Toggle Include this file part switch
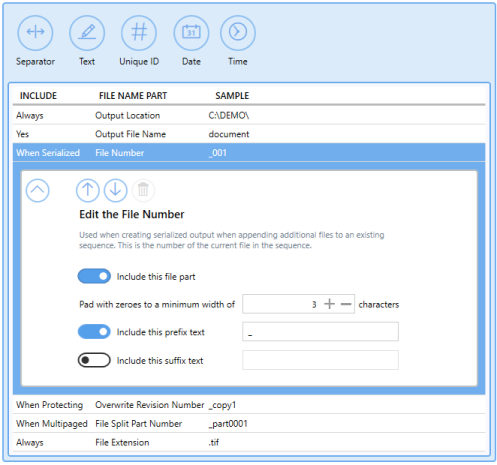Image resolution: width=497 pixels, height=465 pixels. [x=94, y=276]
